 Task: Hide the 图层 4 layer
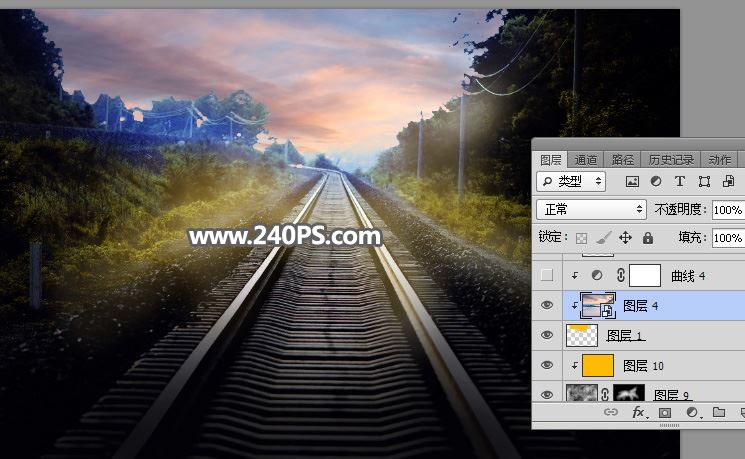click(546, 306)
